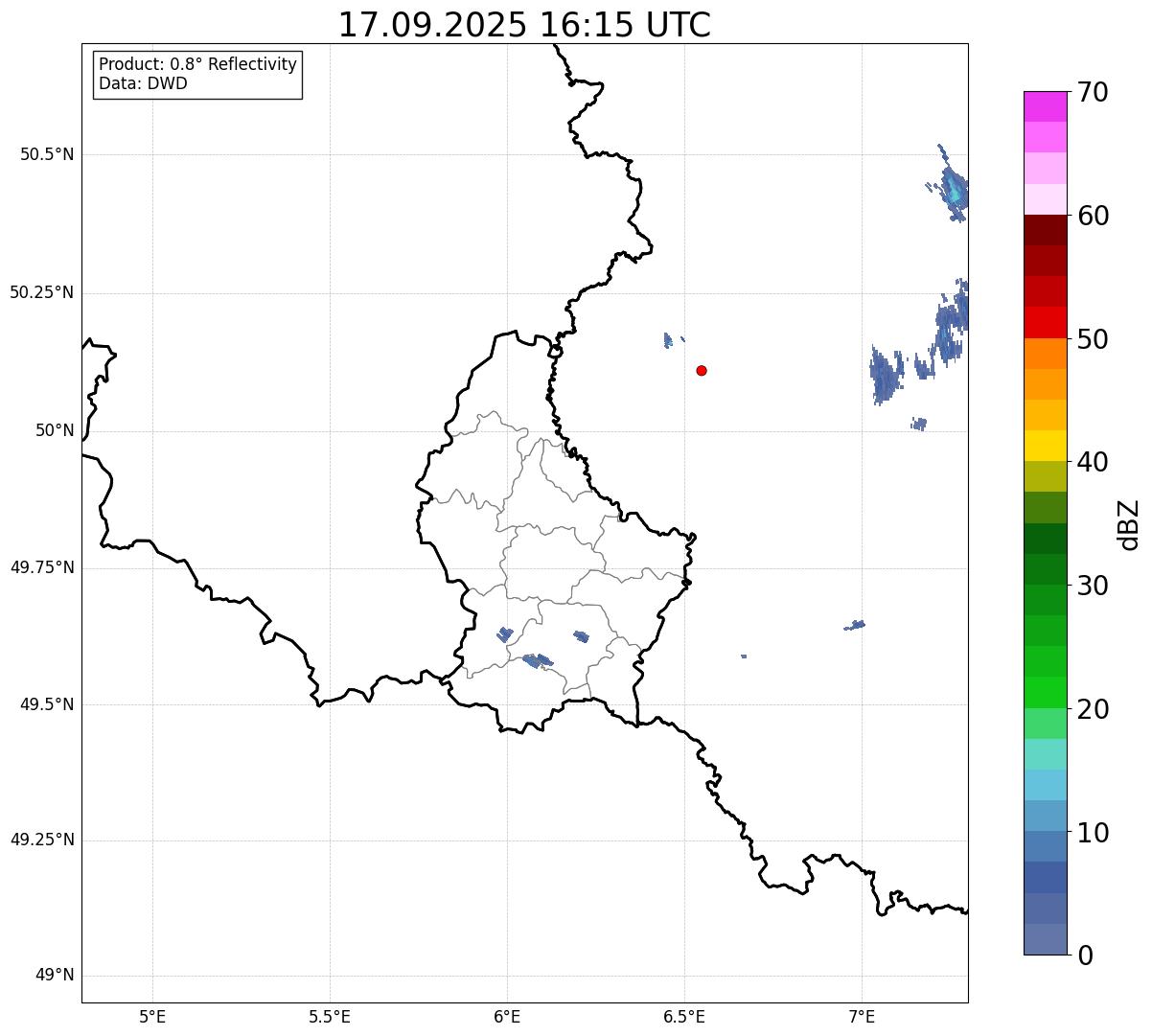Viewport: 1152px width, 1036px height.
Task: Pick the bright red colorbar segment above 50
Action: point(1045,322)
